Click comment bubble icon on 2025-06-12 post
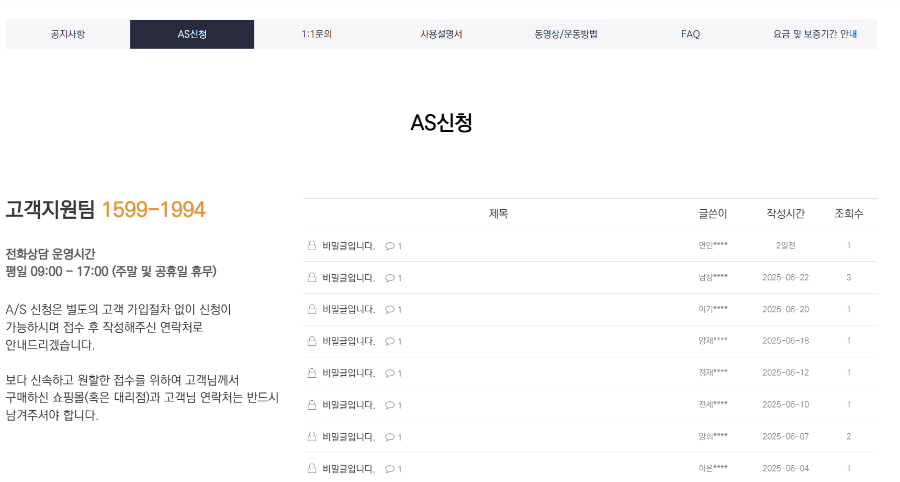The image size is (900, 482). 390,374
